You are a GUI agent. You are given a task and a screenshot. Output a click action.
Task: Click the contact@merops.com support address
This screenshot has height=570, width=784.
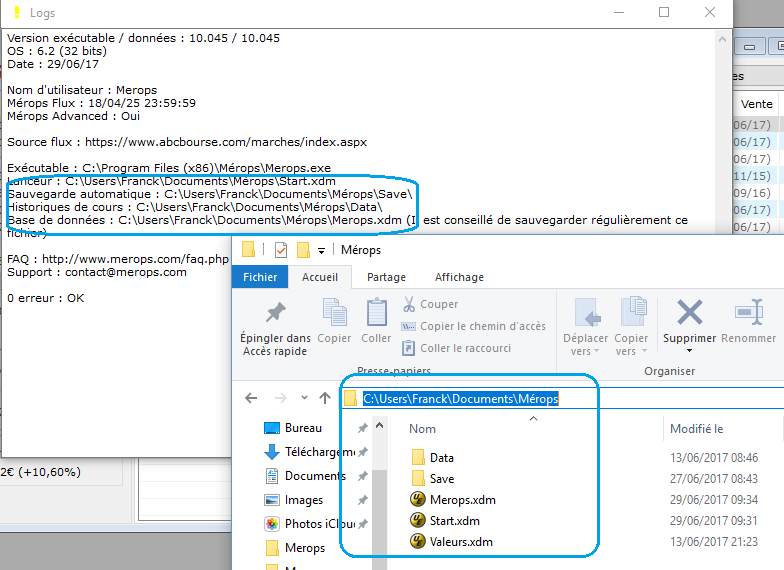[126, 272]
